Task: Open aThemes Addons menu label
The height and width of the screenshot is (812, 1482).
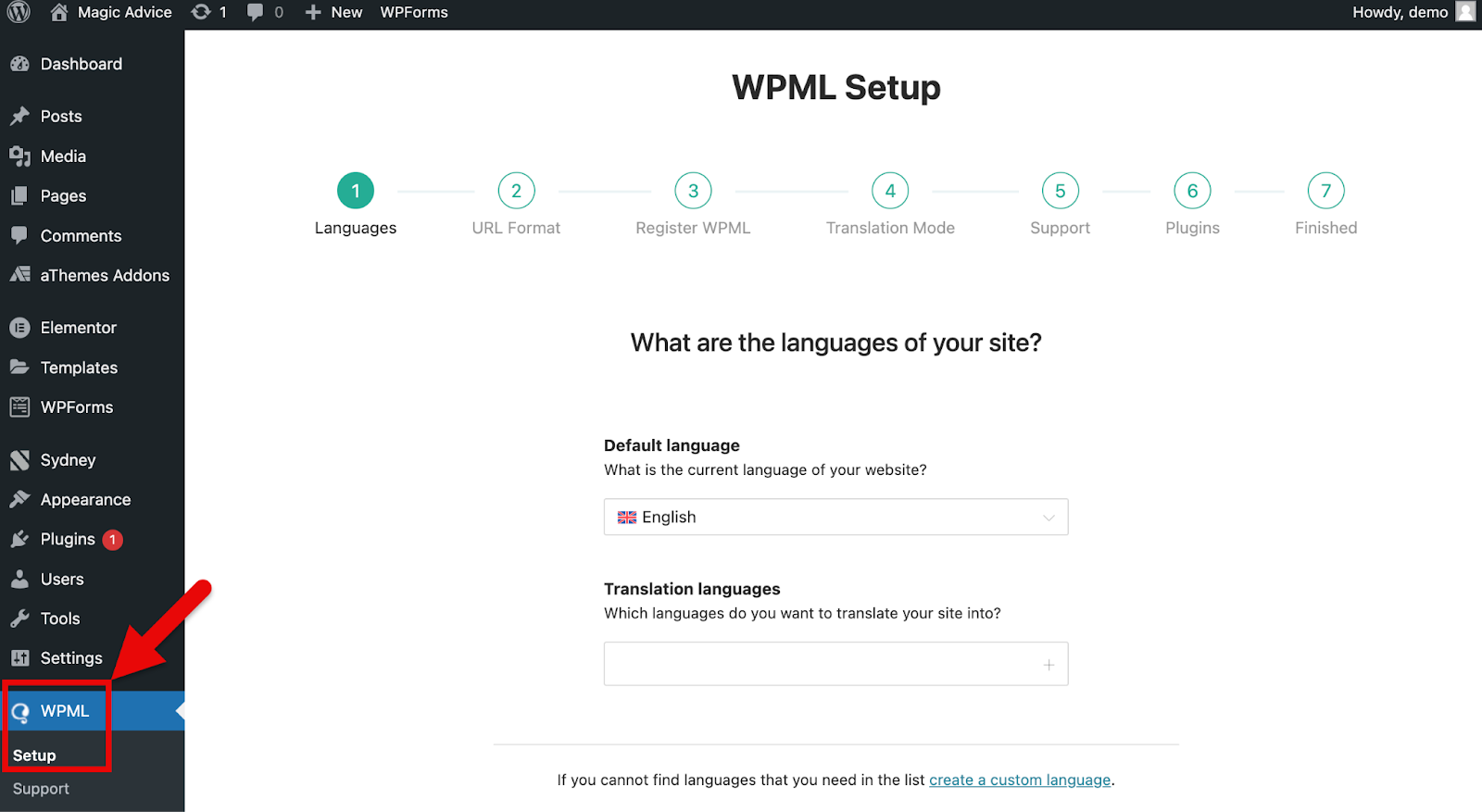Action: (x=105, y=275)
